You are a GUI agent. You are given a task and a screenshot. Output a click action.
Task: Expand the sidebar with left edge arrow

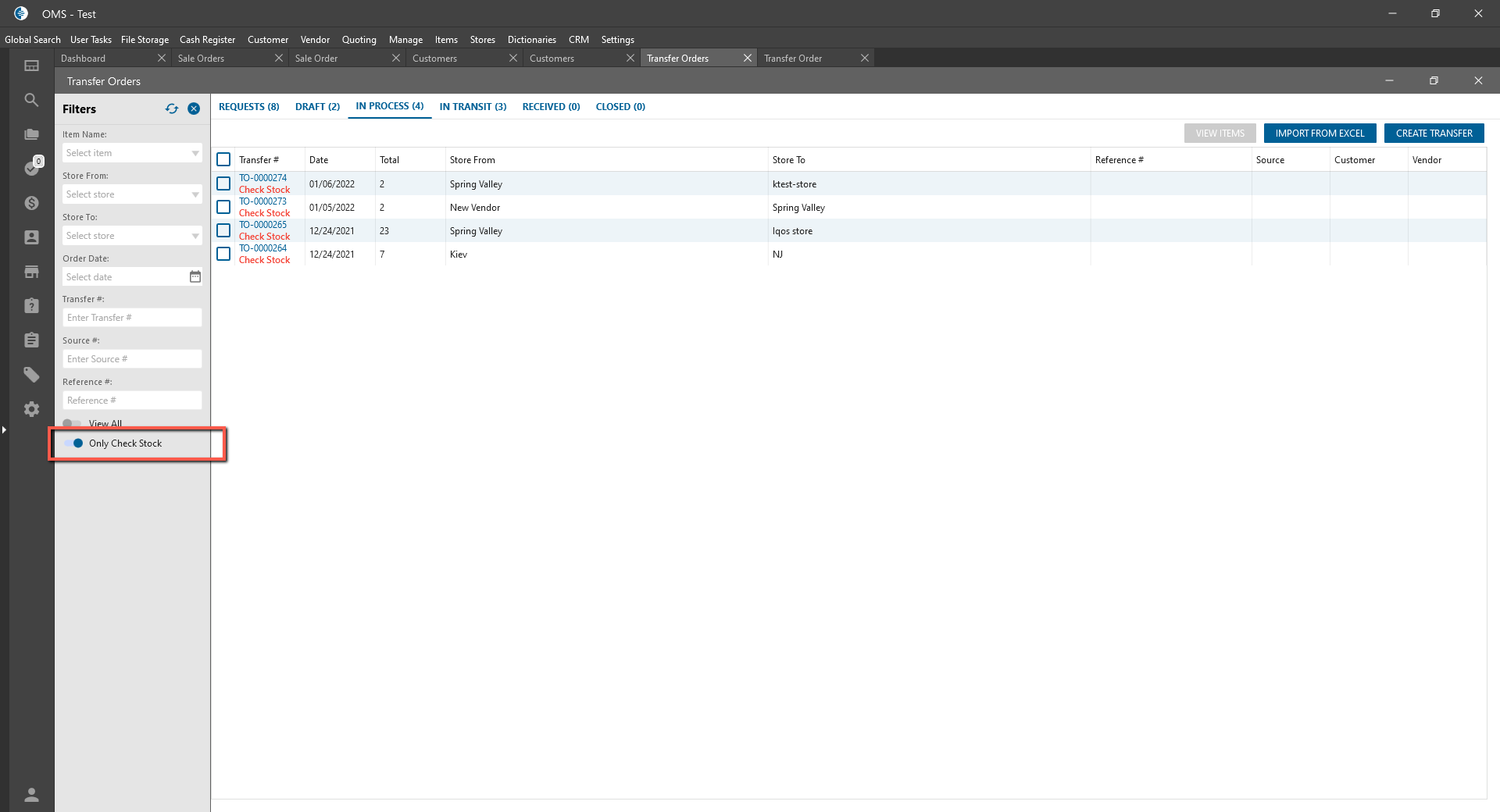(4, 429)
